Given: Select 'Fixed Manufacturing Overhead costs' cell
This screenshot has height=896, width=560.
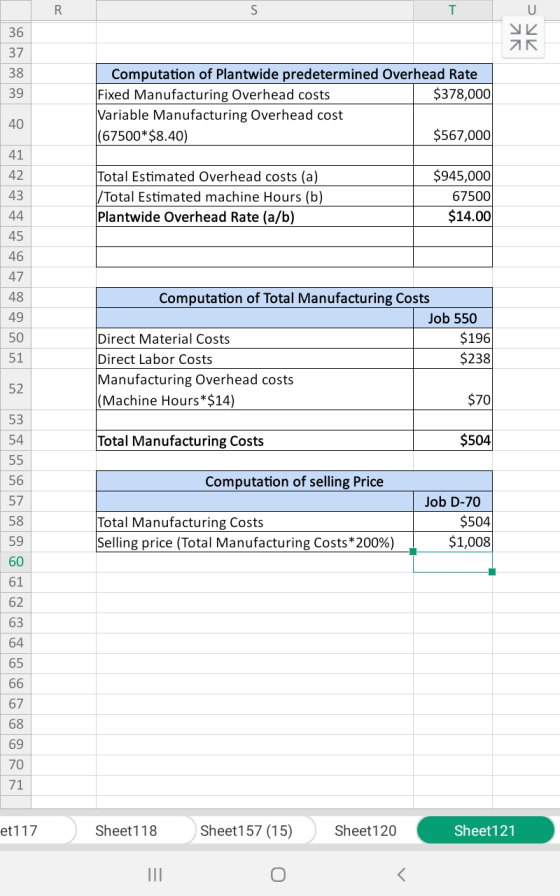Looking at the screenshot, I should click(255, 94).
